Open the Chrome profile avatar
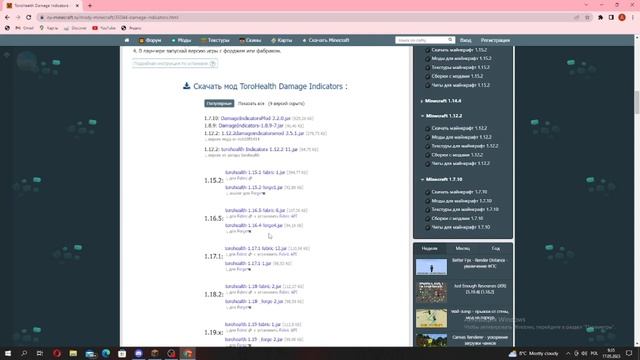This screenshot has height=360, width=640. [622, 18]
